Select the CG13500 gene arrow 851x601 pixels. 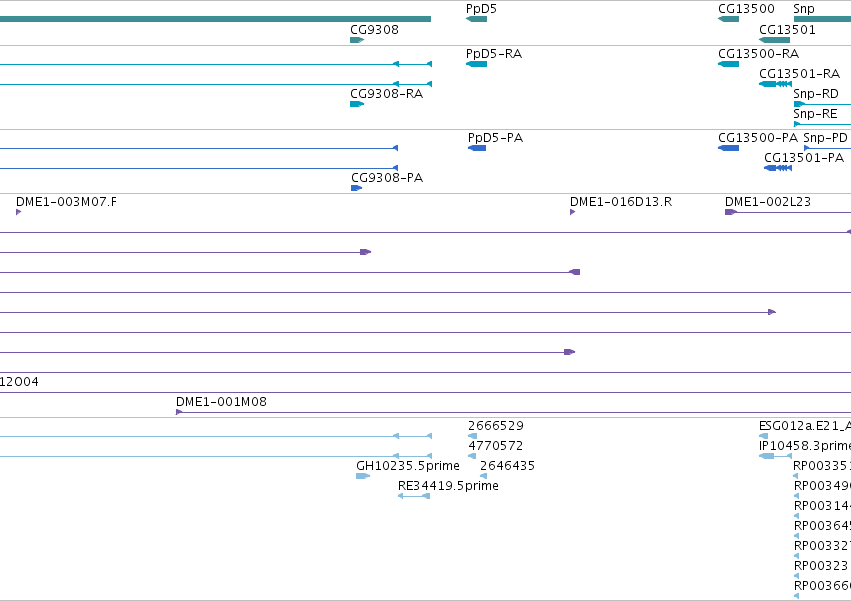[x=728, y=19]
